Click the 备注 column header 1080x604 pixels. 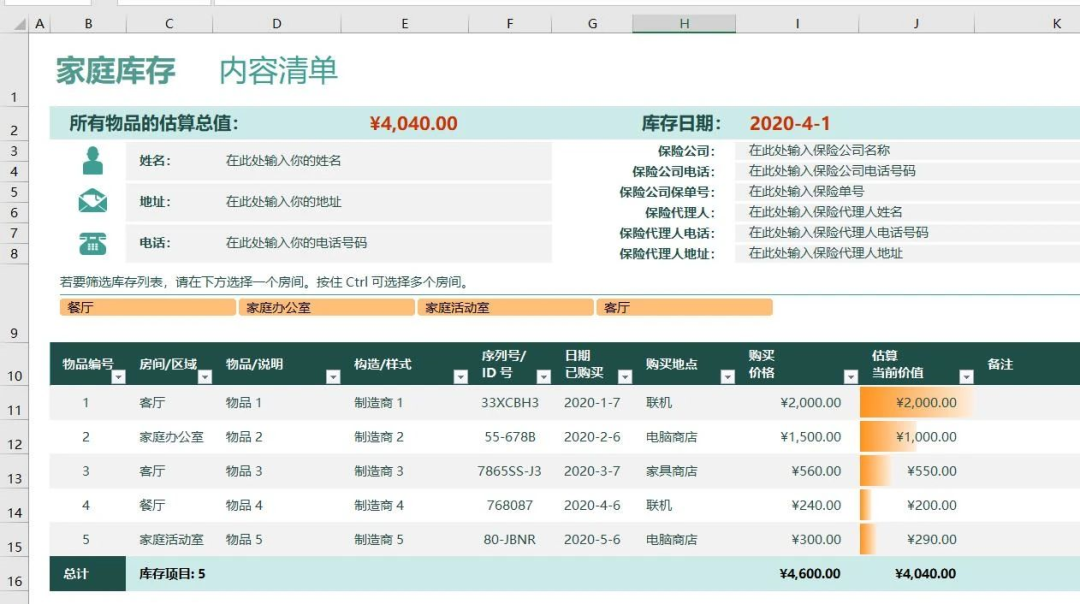pyautogui.click(x=999, y=364)
